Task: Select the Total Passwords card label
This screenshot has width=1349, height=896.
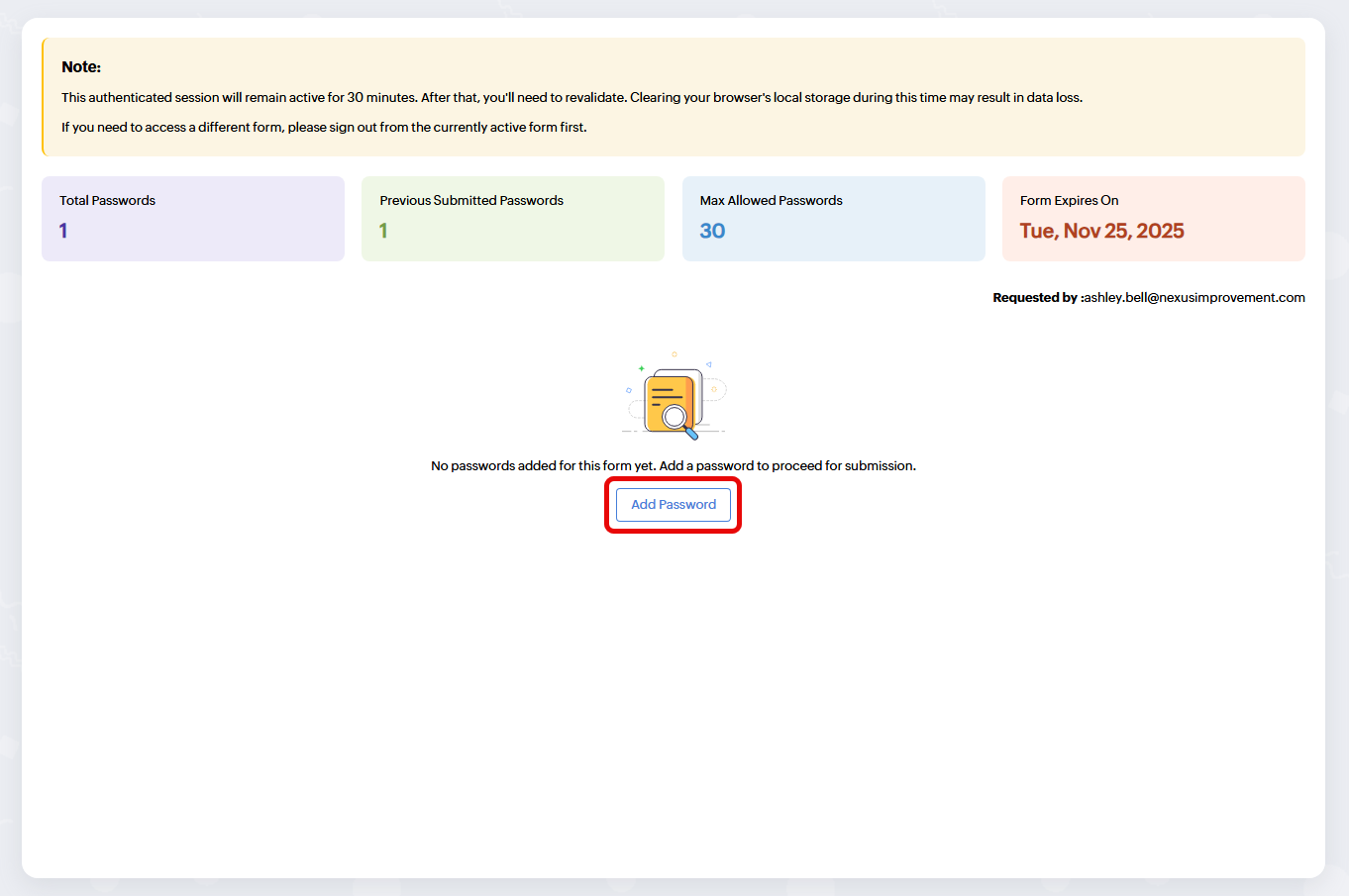Action: tap(107, 200)
